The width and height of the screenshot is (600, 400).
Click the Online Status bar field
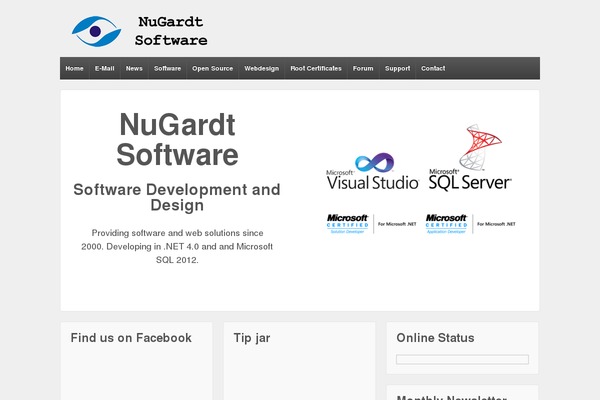tap(462, 359)
